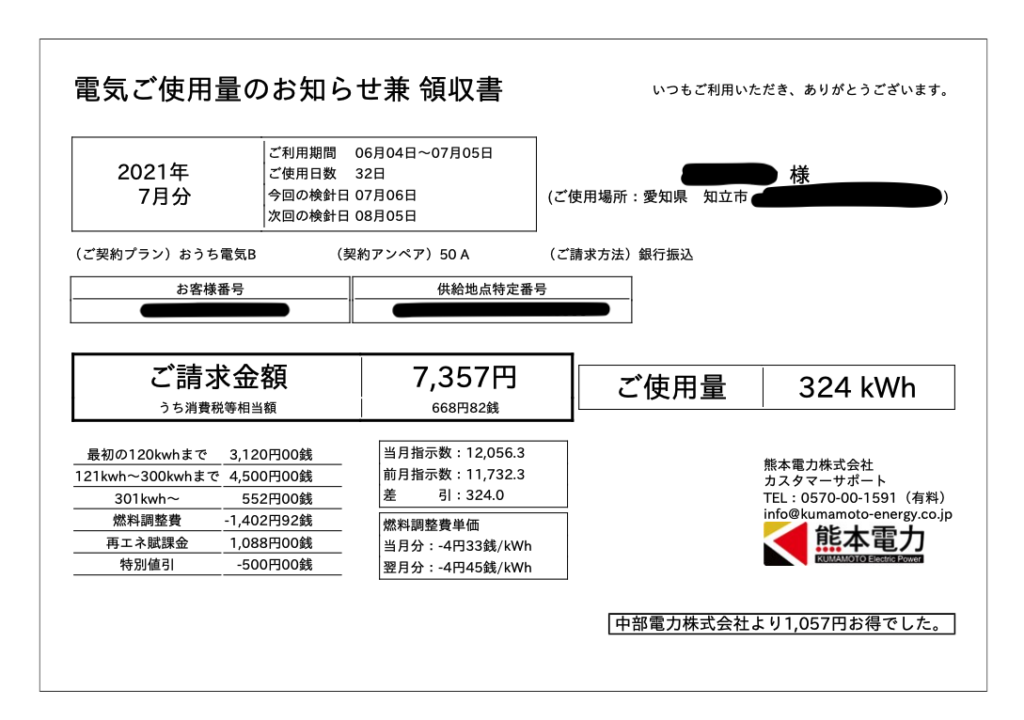Open the info@kumamoto-energy.co.jp email address
Viewport: 1024px width, 720px height.
[x=857, y=514]
